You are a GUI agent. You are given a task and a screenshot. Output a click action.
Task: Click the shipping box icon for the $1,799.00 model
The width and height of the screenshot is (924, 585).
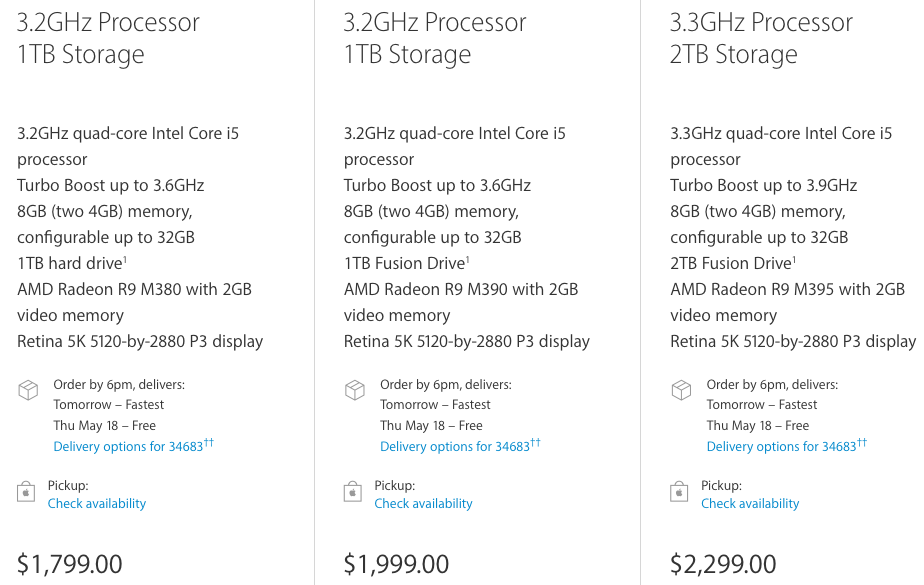pos(28,390)
